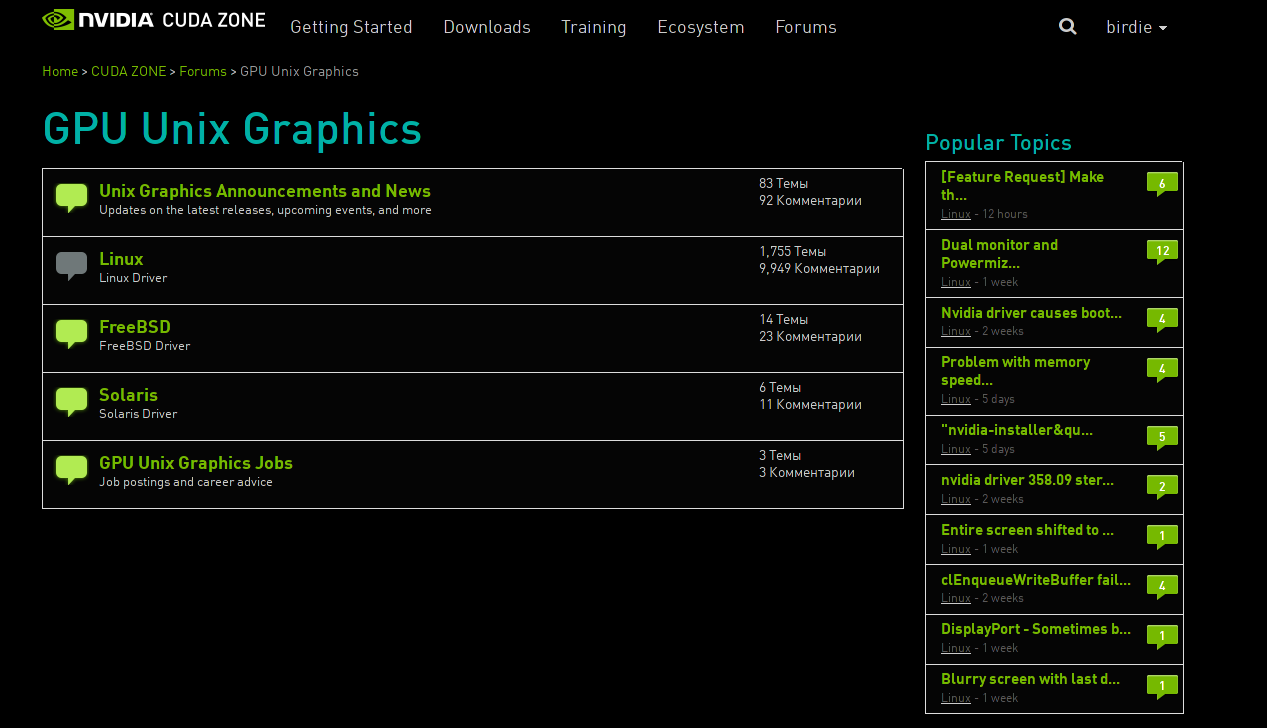The image size is (1267, 728).
Task: Click '92 Комментарии' count for Announcements
Action: point(810,200)
